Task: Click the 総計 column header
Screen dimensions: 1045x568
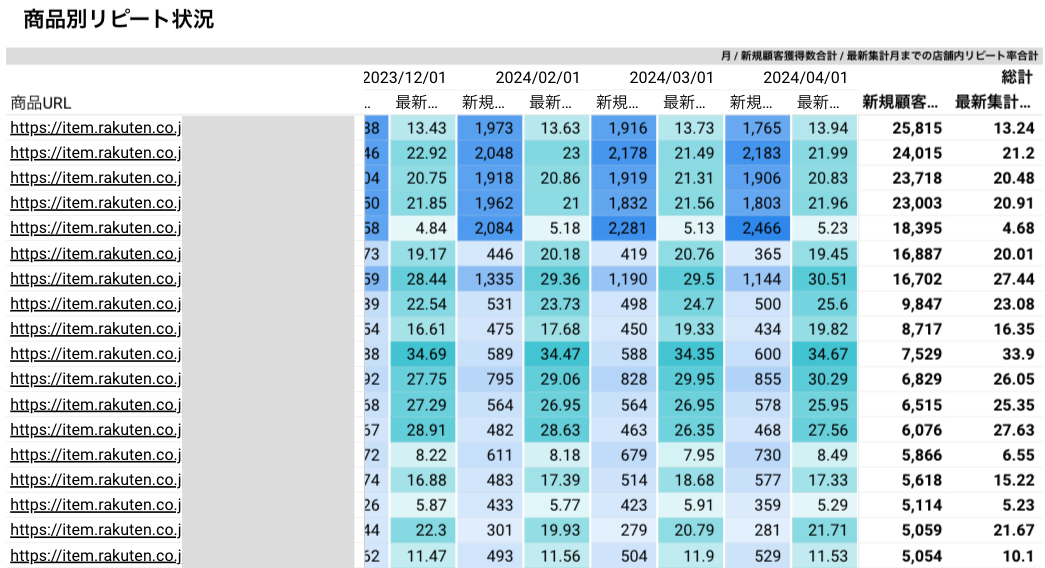Action: (x=1017, y=77)
